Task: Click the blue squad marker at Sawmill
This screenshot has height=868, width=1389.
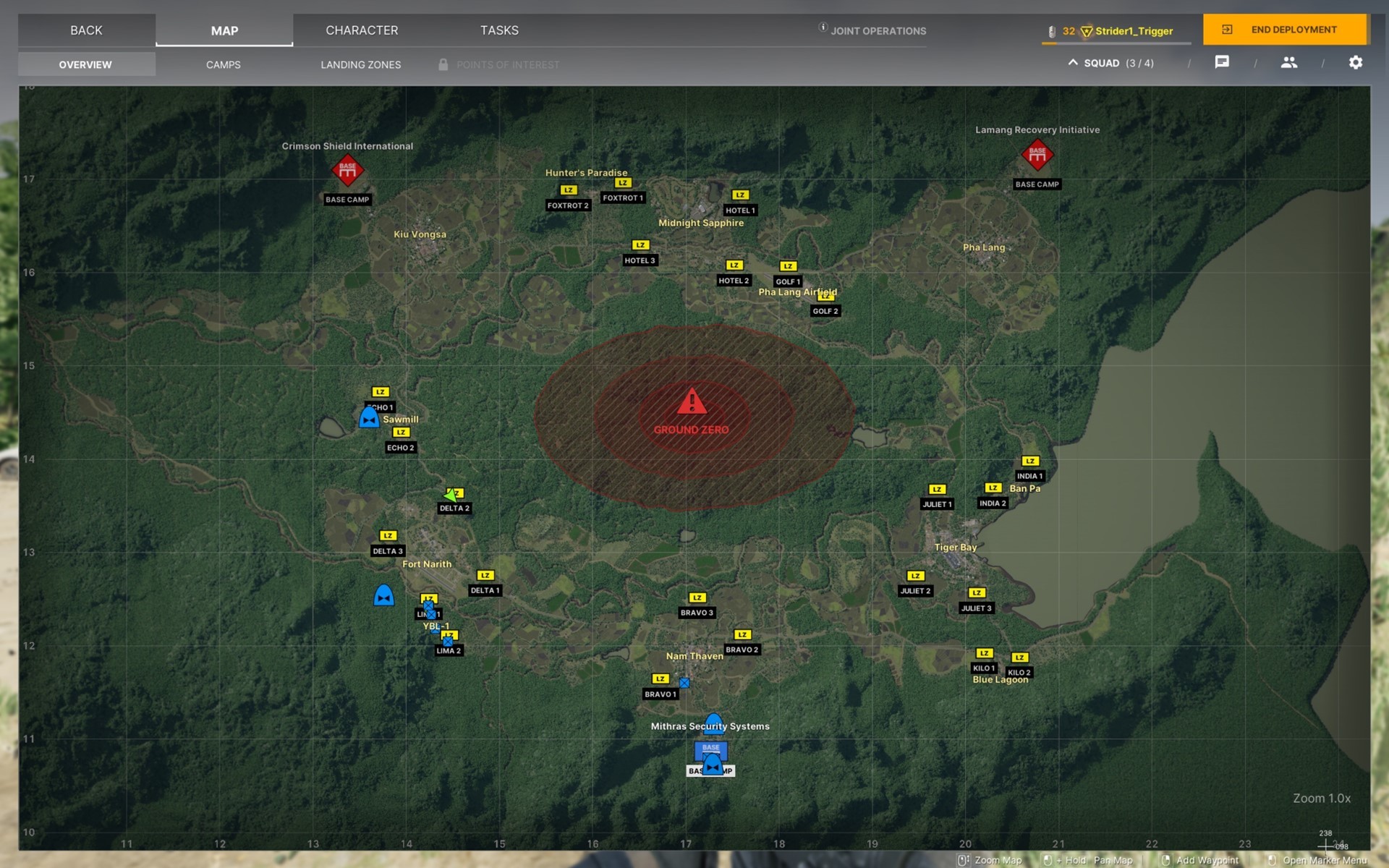Action: click(x=369, y=417)
